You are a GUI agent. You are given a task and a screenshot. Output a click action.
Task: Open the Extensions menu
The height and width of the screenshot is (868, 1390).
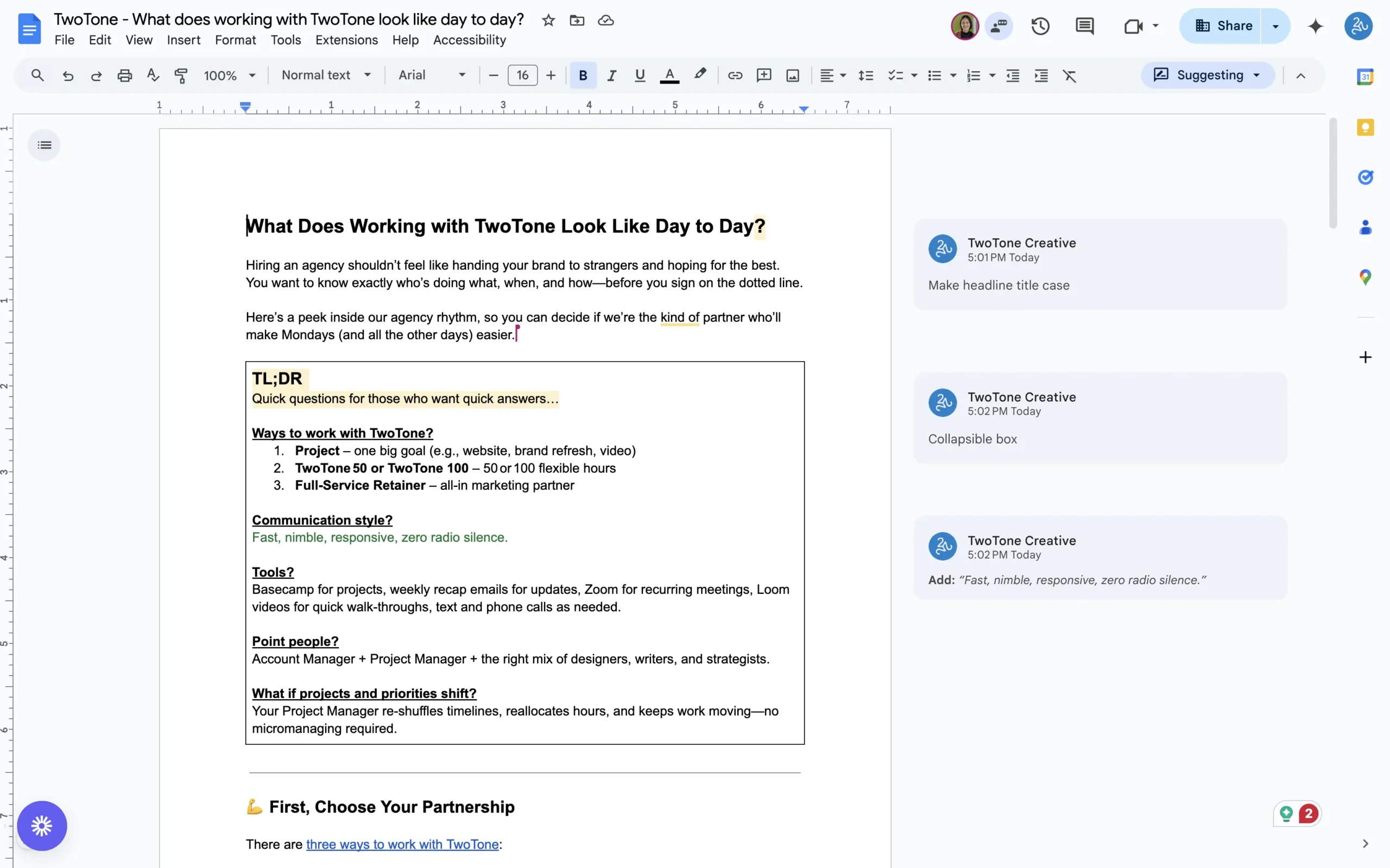[346, 40]
